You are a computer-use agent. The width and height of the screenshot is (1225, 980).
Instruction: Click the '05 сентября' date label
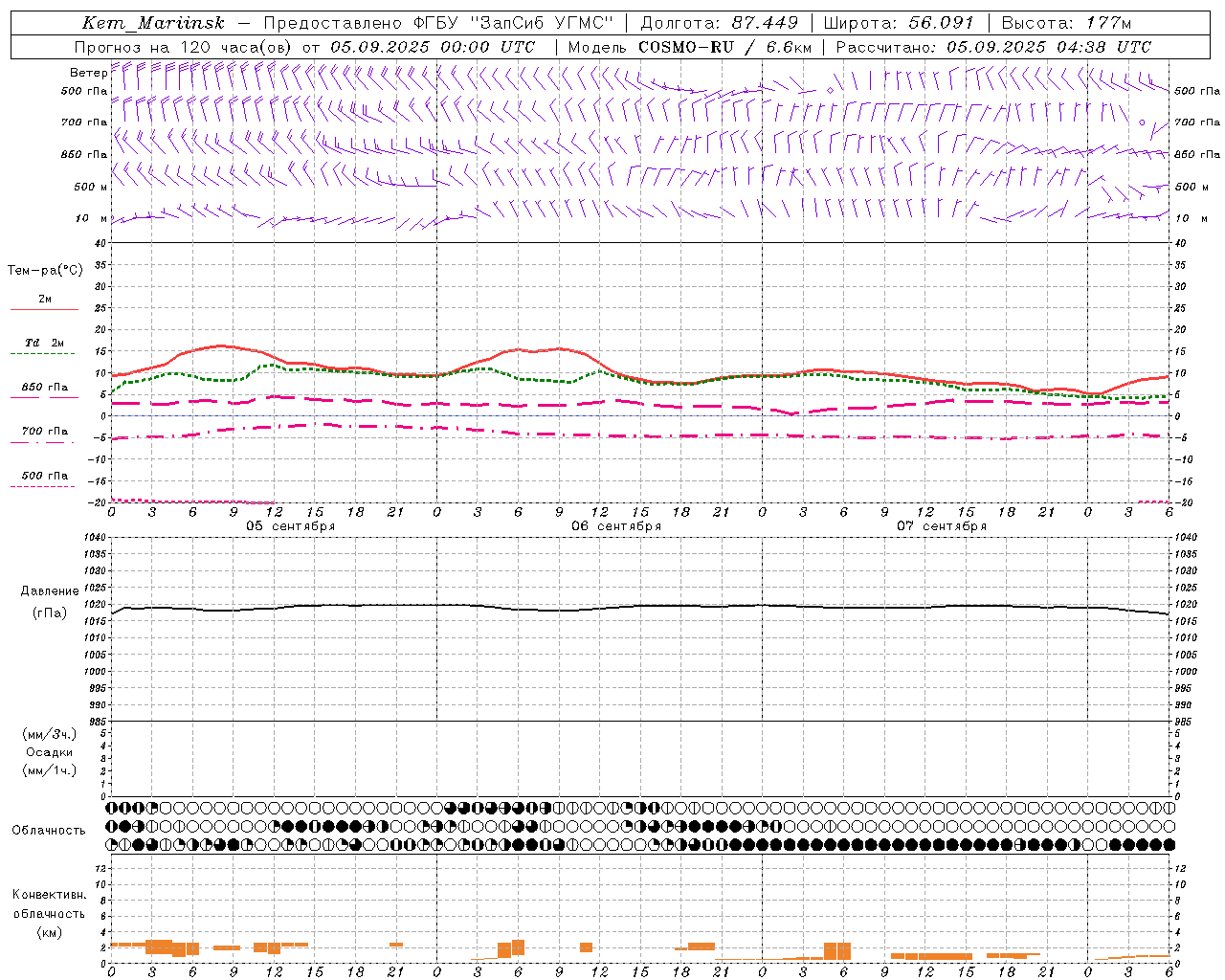pyautogui.click(x=291, y=526)
